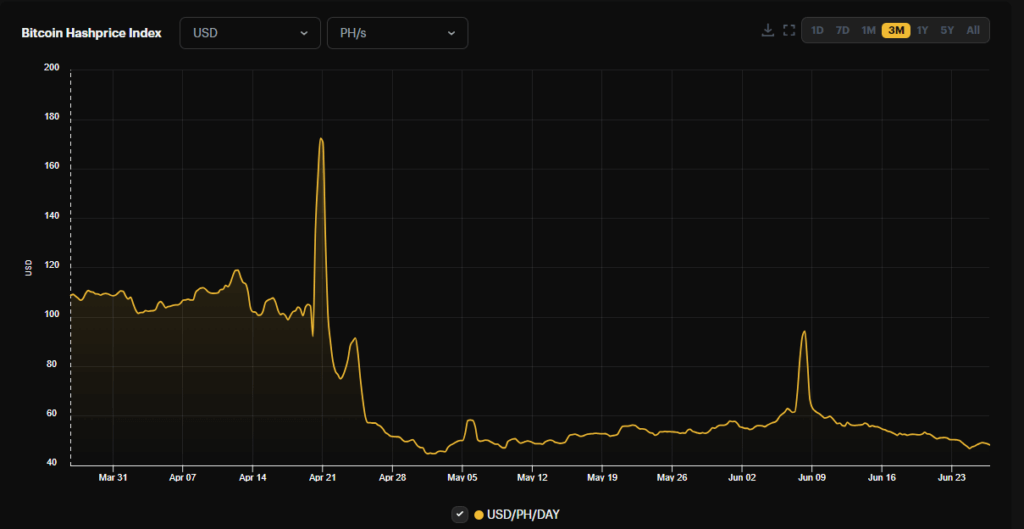The height and width of the screenshot is (529, 1024).
Task: Click the 40 y-axis value
Action: click(54, 463)
